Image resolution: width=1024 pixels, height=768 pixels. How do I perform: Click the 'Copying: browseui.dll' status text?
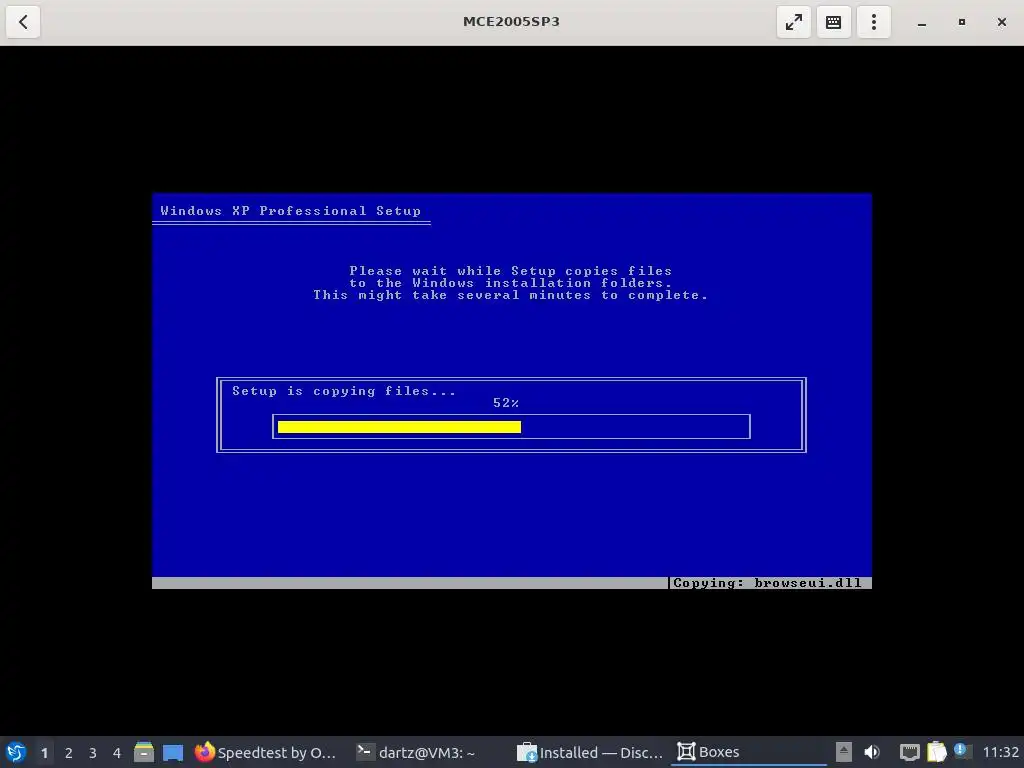(x=767, y=583)
